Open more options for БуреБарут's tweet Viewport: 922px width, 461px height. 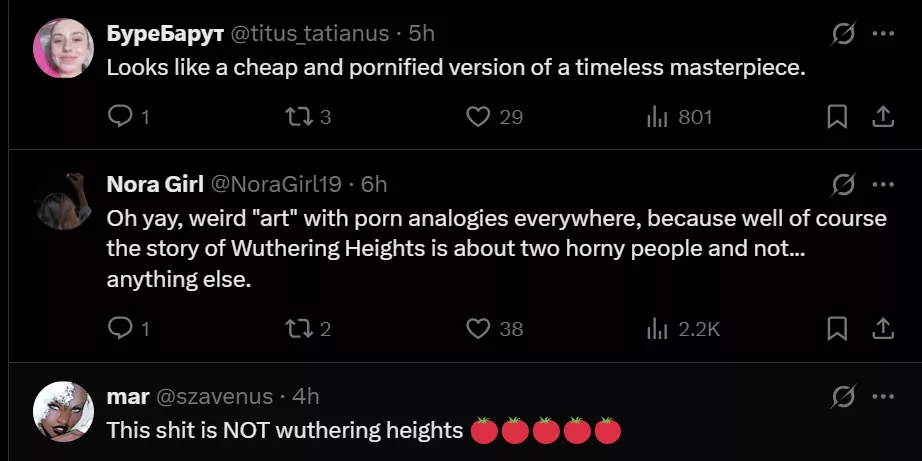click(x=882, y=34)
